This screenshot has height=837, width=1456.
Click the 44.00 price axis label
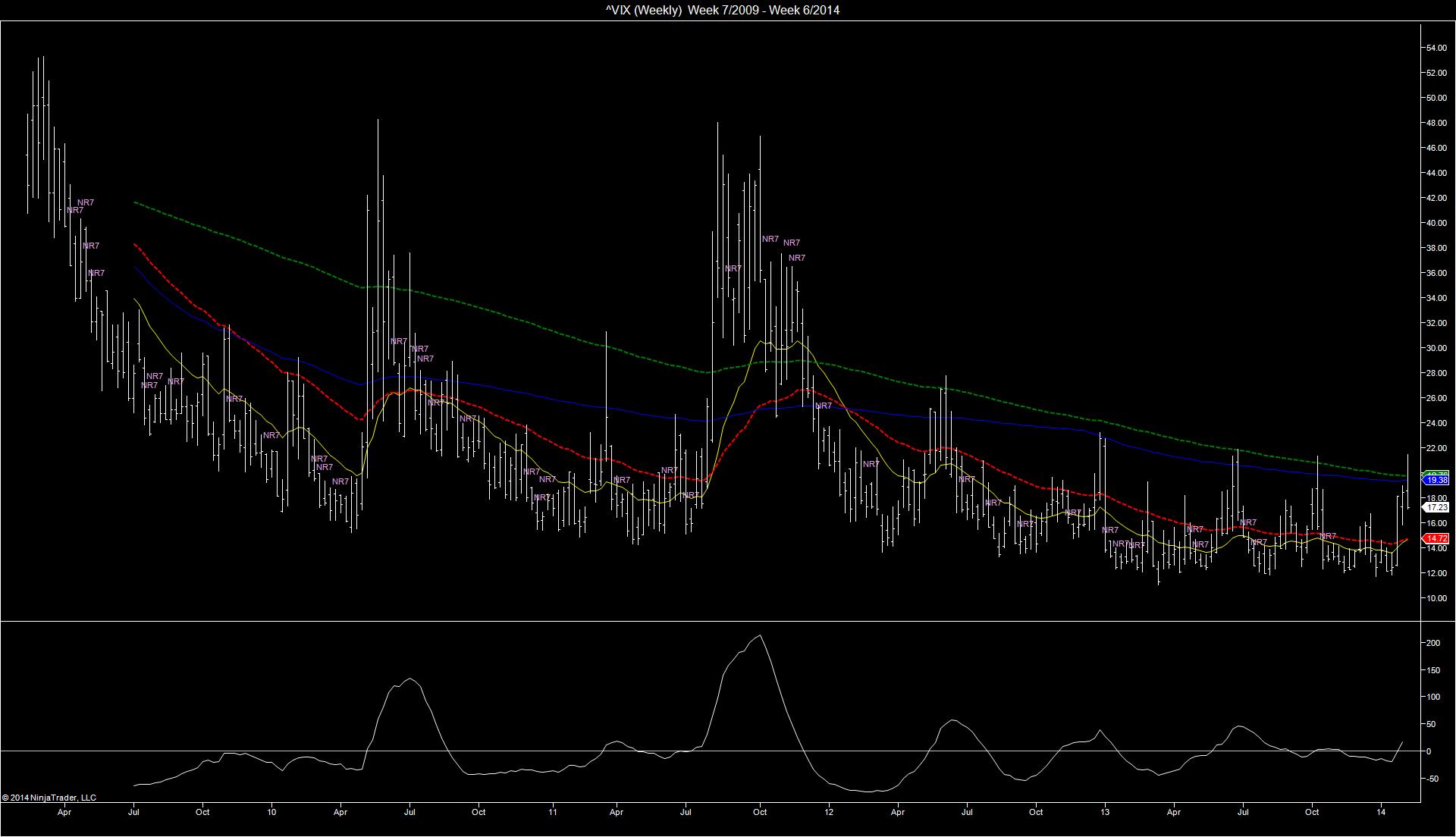pos(1436,173)
